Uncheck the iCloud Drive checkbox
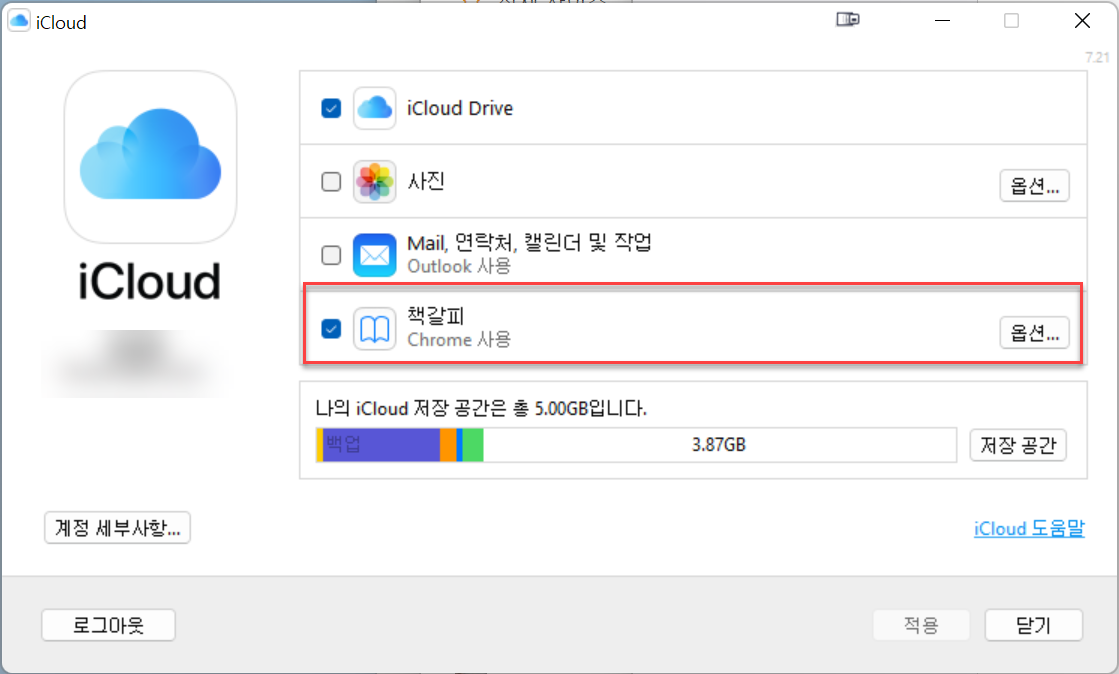This screenshot has height=674, width=1119. click(331, 109)
